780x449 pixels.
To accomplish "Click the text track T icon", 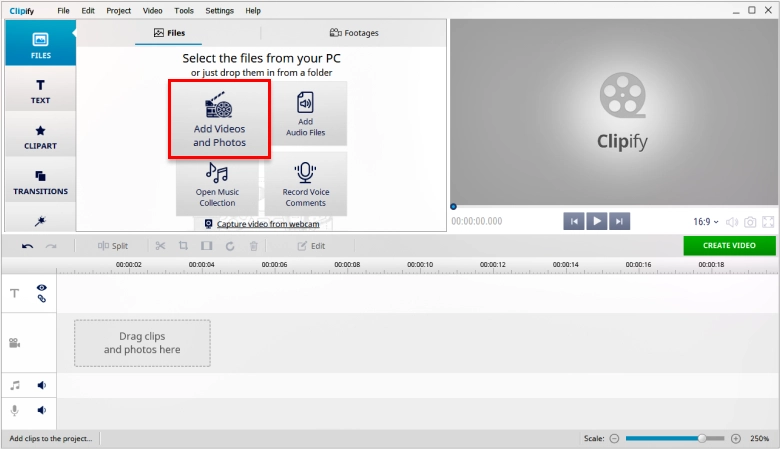I will tap(15, 293).
